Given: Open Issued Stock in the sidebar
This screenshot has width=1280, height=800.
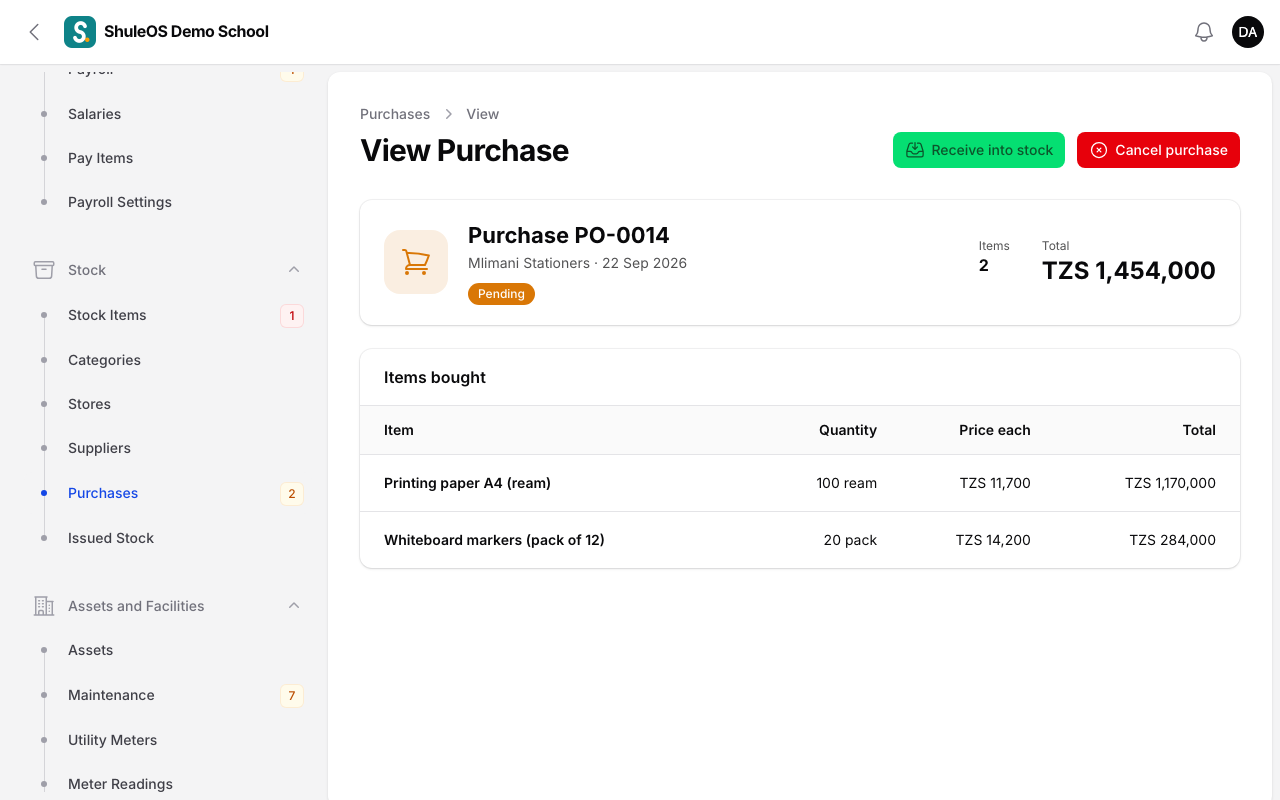Looking at the screenshot, I should [111, 538].
